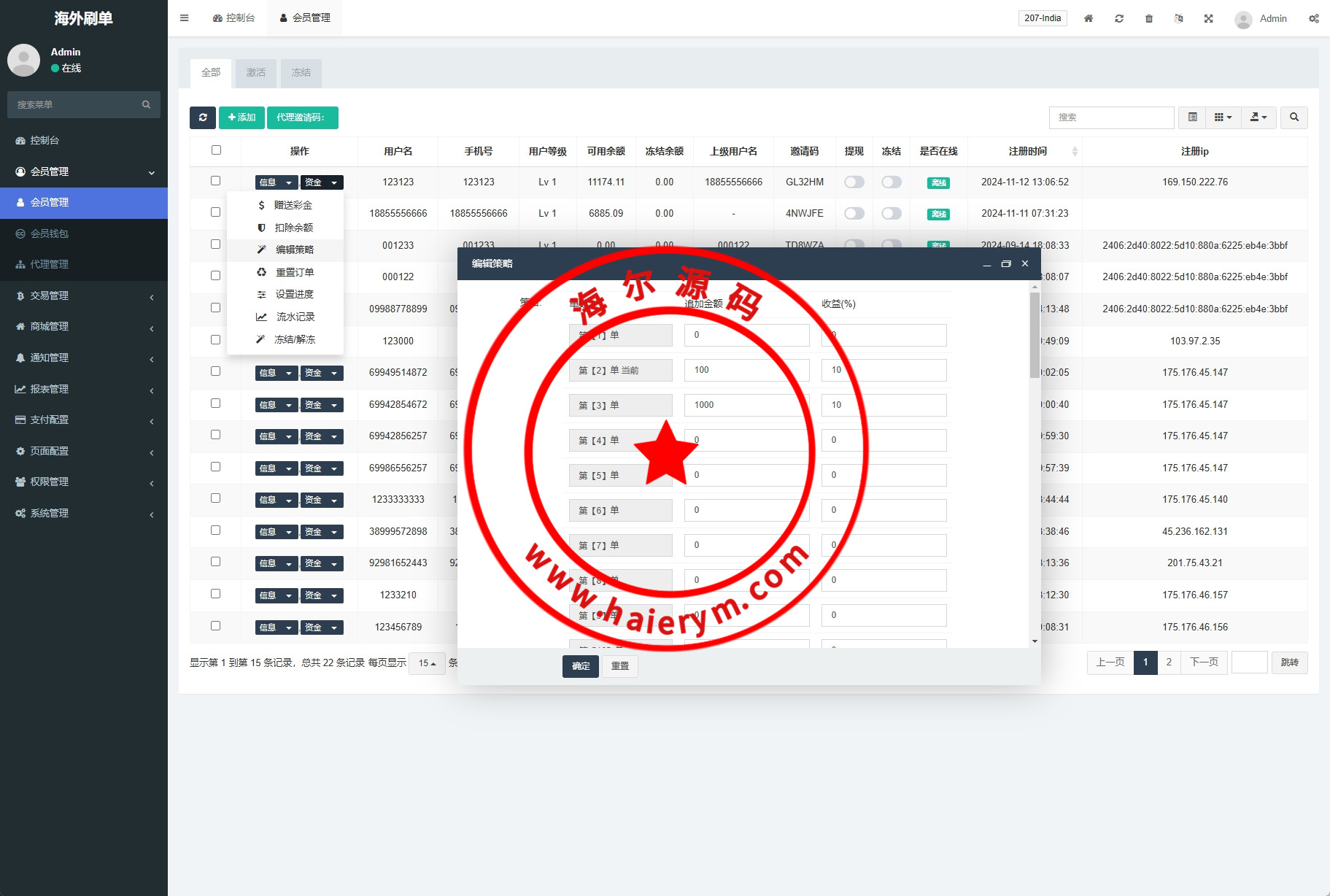1330x896 pixels.
Task: Expand the 交易管理 sidebar menu
Action: click(84, 296)
